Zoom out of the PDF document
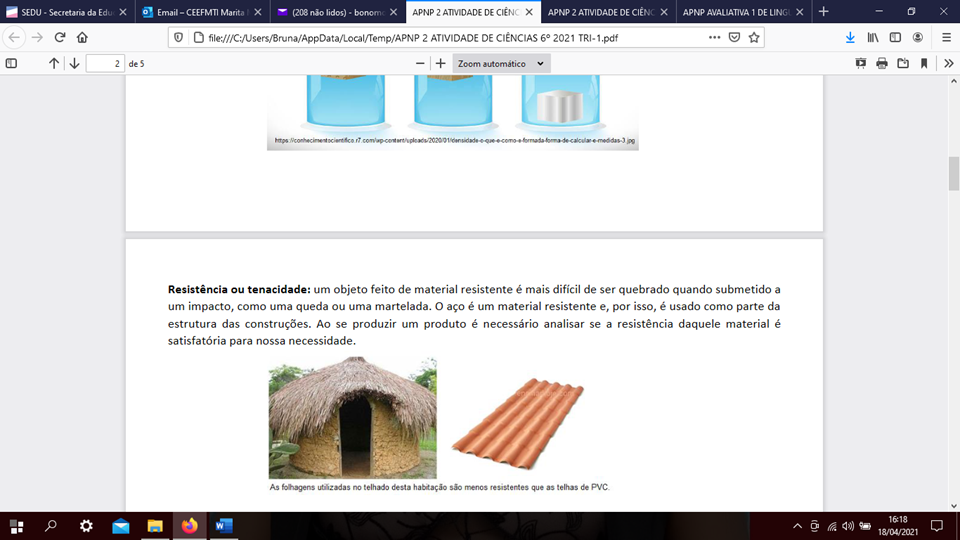The image size is (960, 540). [421, 63]
